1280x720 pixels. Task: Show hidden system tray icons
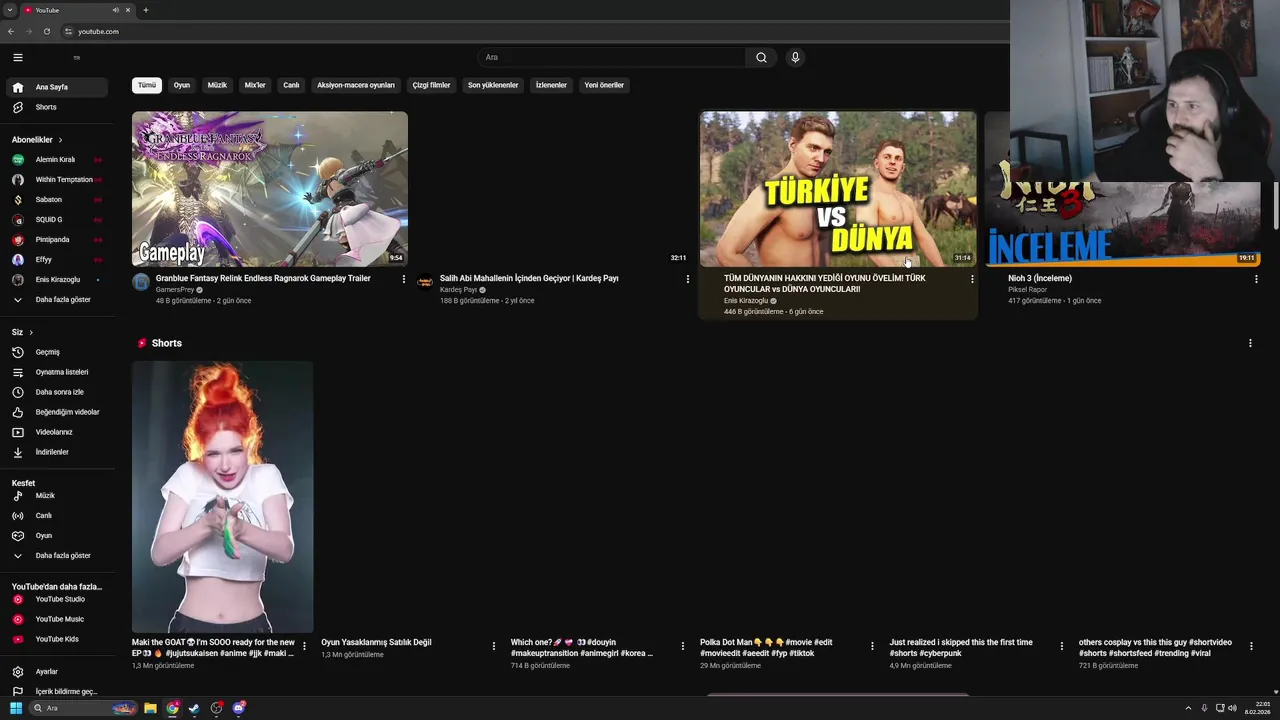(x=1188, y=708)
